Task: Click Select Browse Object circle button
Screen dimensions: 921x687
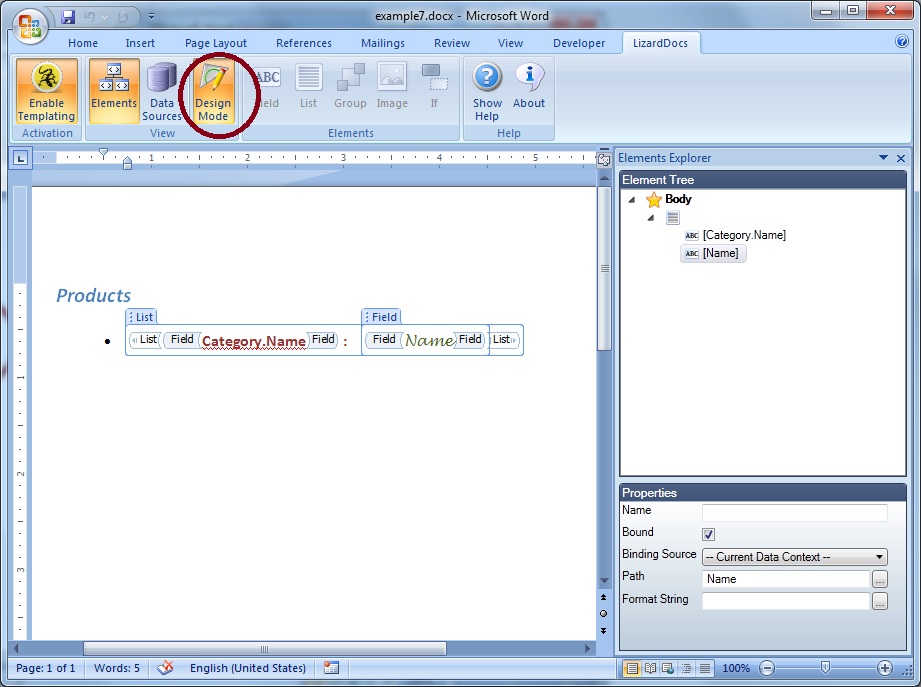Action: coord(603,614)
